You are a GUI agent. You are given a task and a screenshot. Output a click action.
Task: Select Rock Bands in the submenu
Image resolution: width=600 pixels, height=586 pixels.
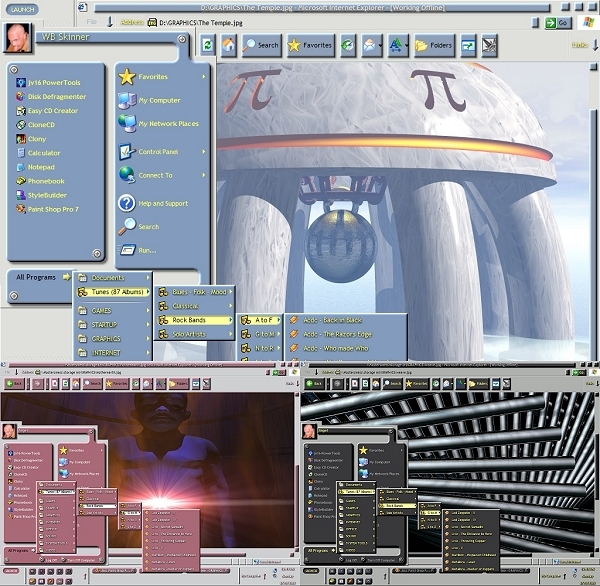click(x=196, y=320)
